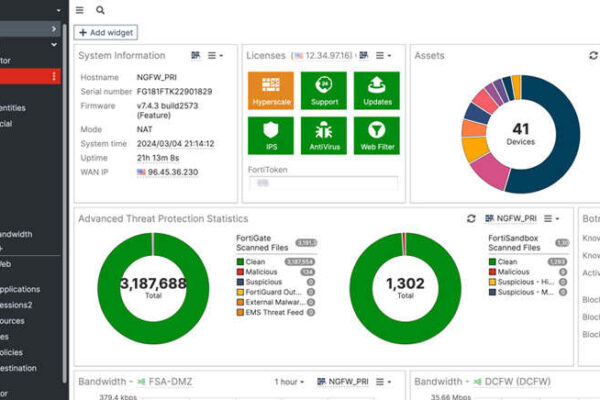The width and height of the screenshot is (600, 400).
Task: Open the Updates license tile
Action: [377, 91]
